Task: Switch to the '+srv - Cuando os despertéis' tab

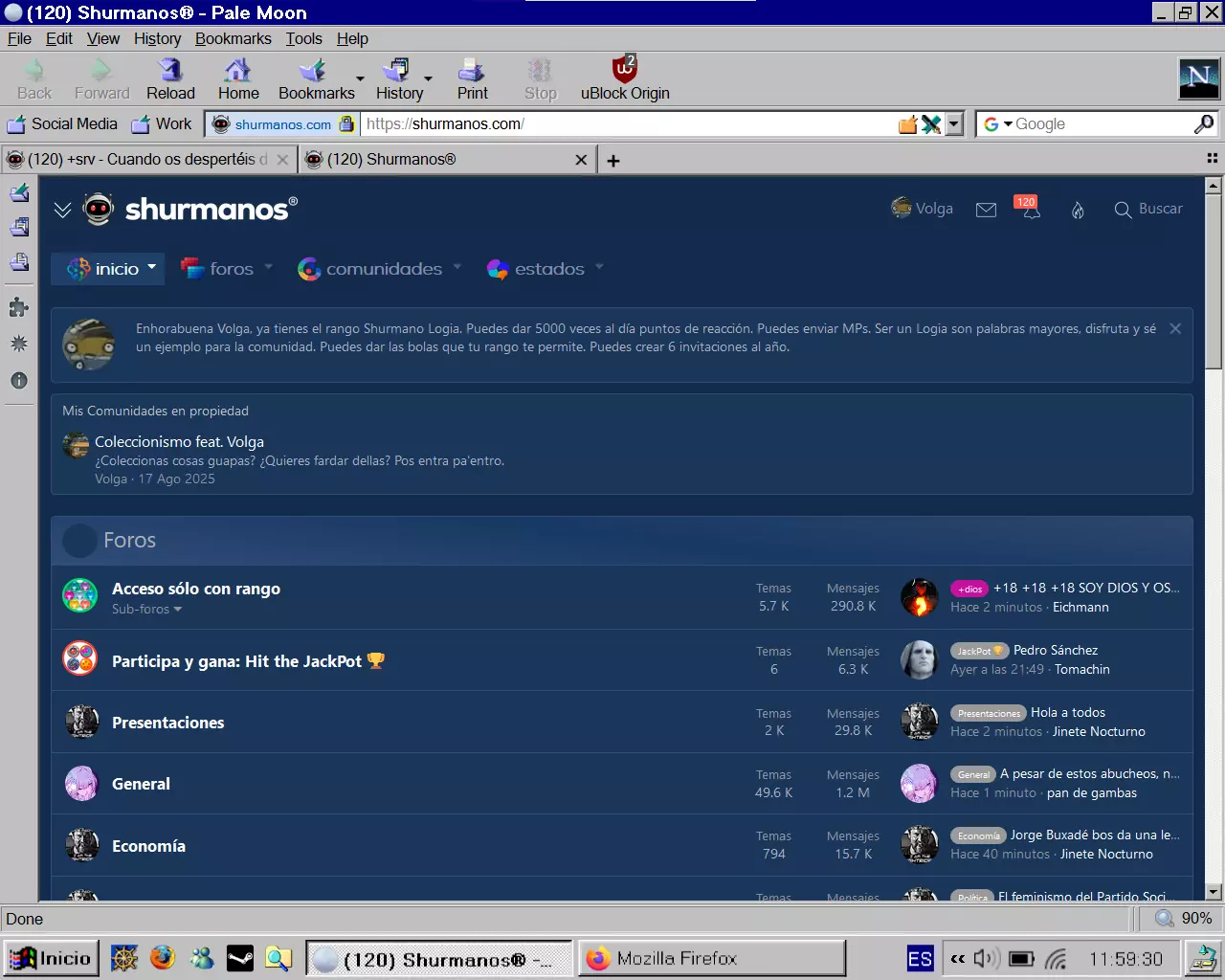Action: [148, 160]
